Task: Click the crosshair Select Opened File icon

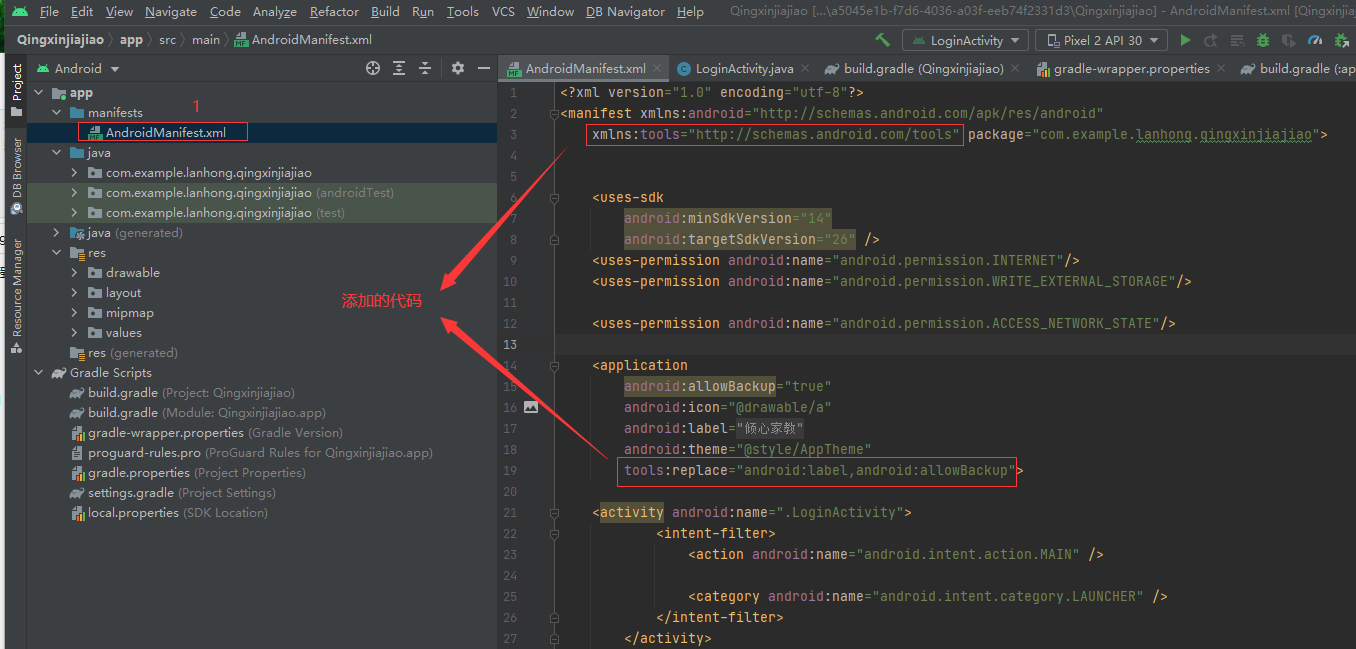Action: (x=373, y=68)
